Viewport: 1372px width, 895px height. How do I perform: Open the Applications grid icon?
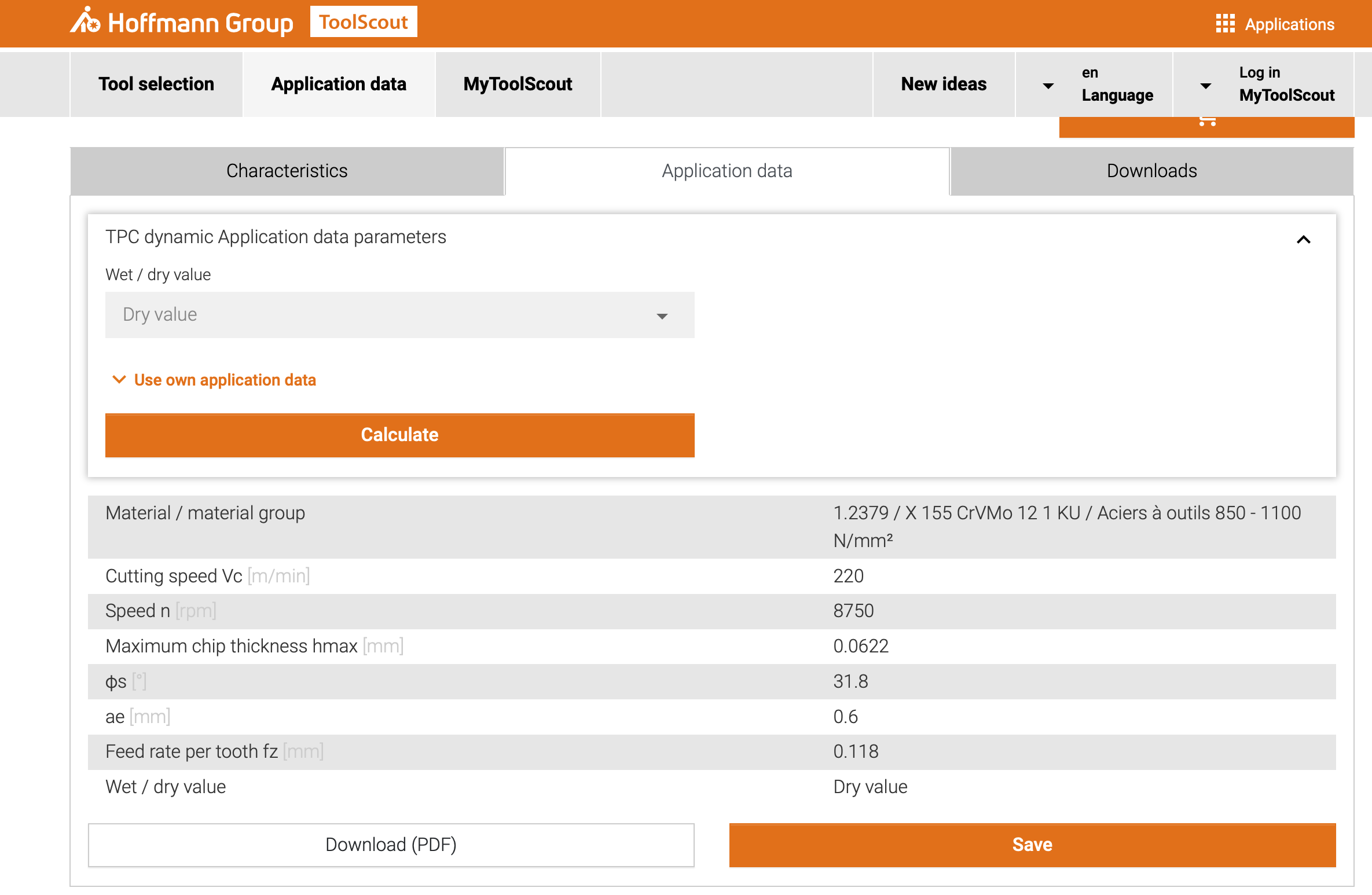1225,24
